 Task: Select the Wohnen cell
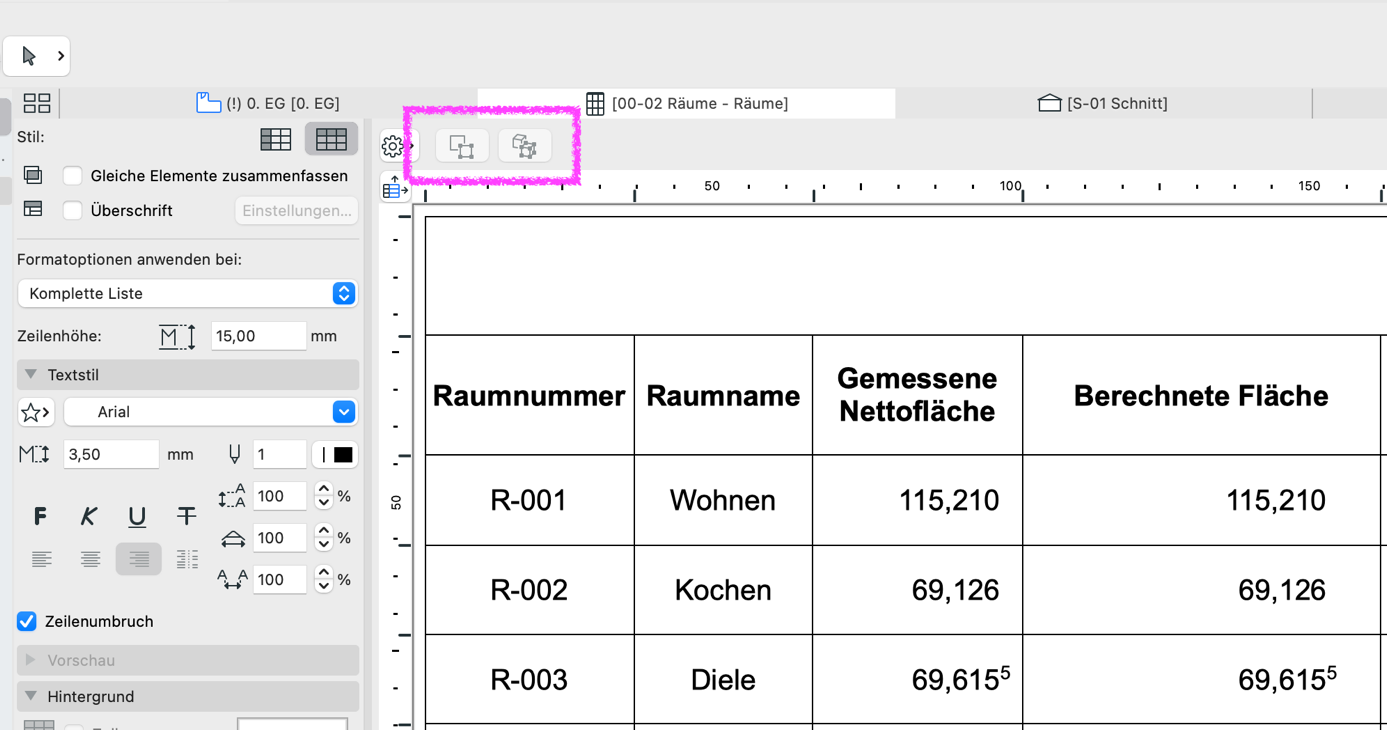click(x=723, y=500)
